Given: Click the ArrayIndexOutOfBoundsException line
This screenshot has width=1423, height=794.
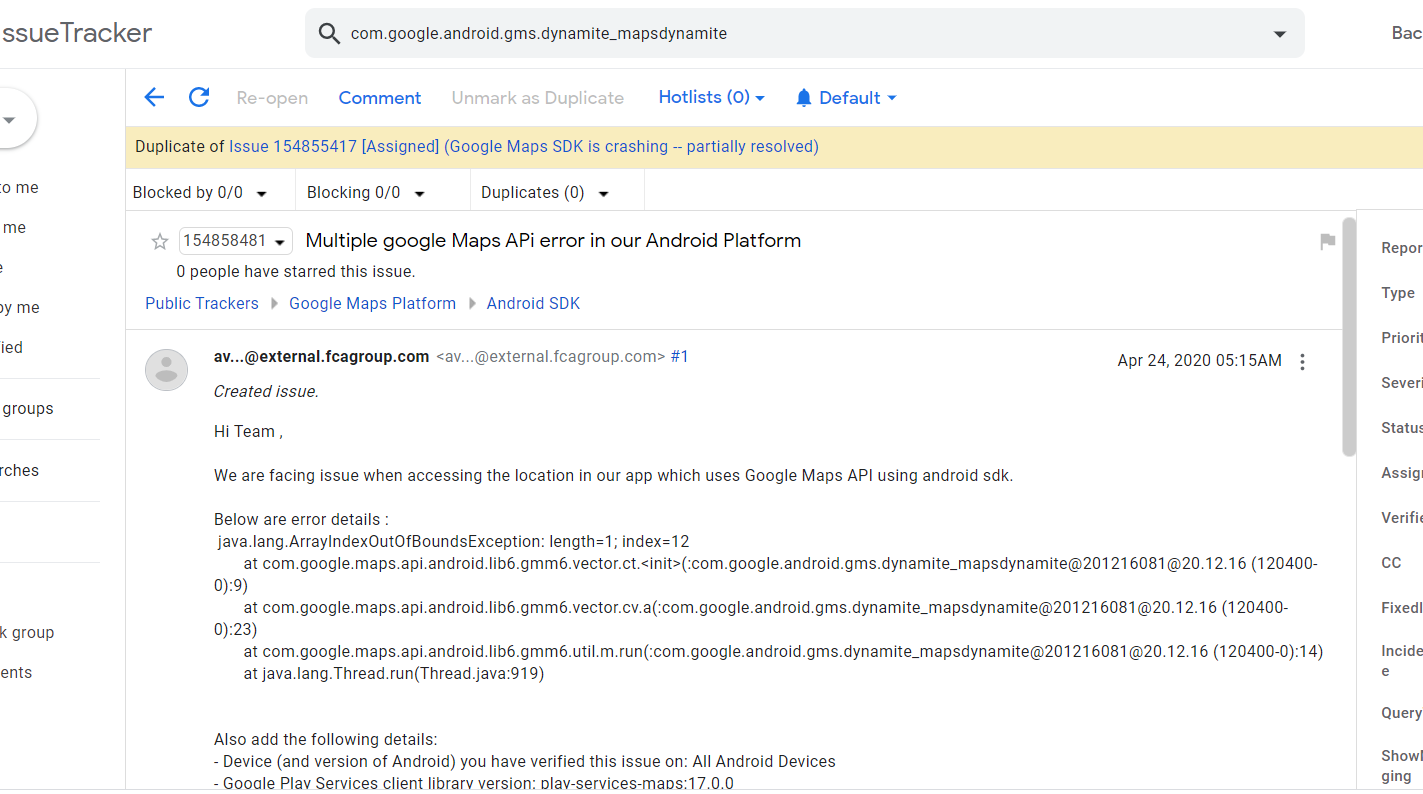Looking at the screenshot, I should [x=454, y=542].
